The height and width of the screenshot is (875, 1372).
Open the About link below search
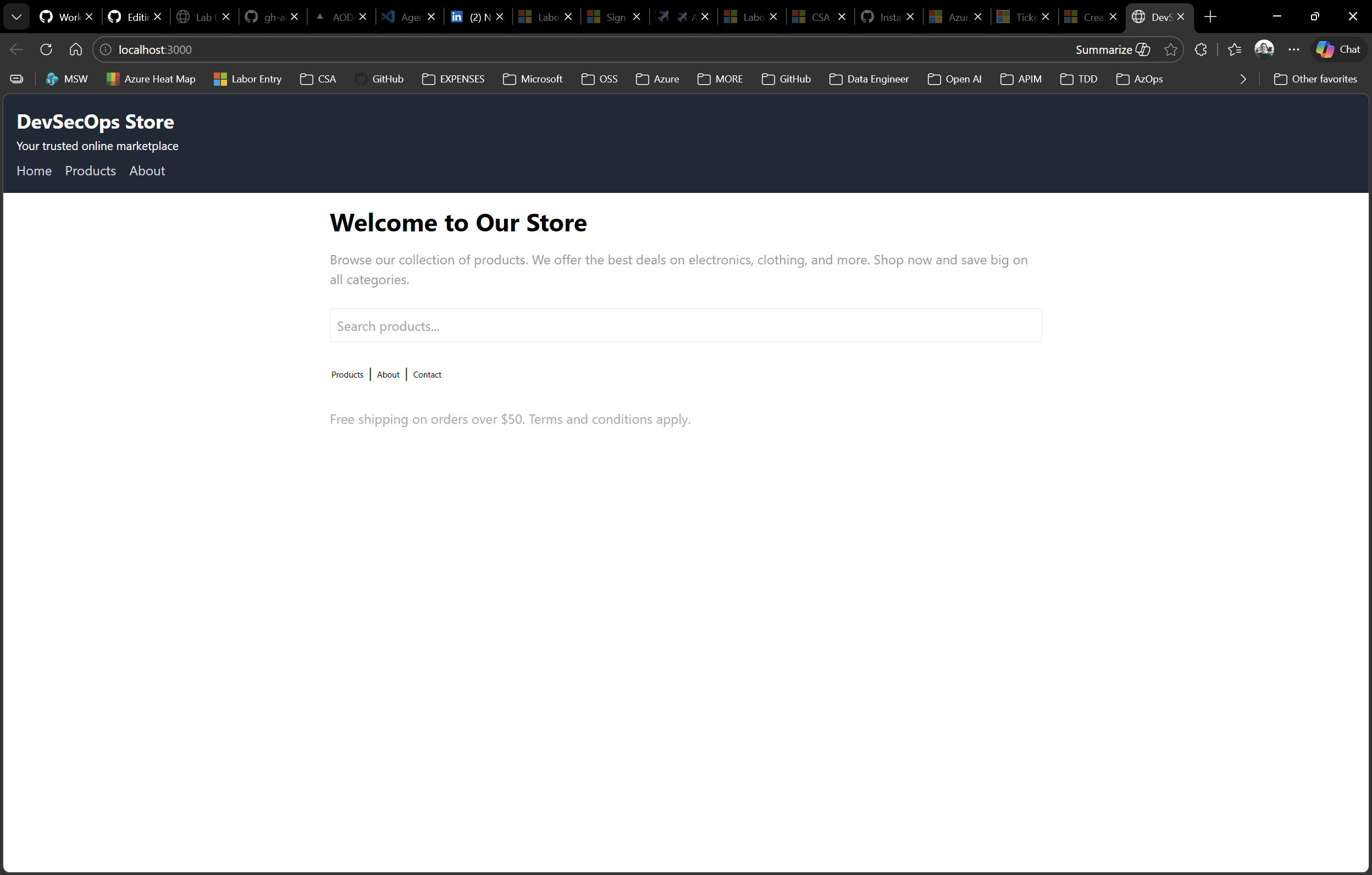click(x=388, y=374)
